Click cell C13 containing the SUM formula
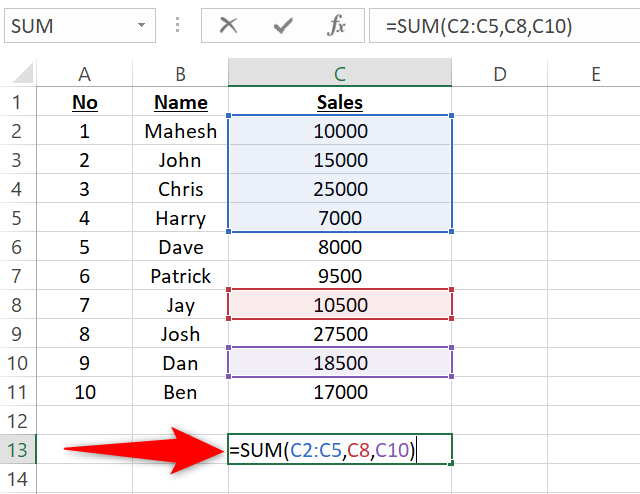Viewport: 640px width, 494px height. coord(340,450)
